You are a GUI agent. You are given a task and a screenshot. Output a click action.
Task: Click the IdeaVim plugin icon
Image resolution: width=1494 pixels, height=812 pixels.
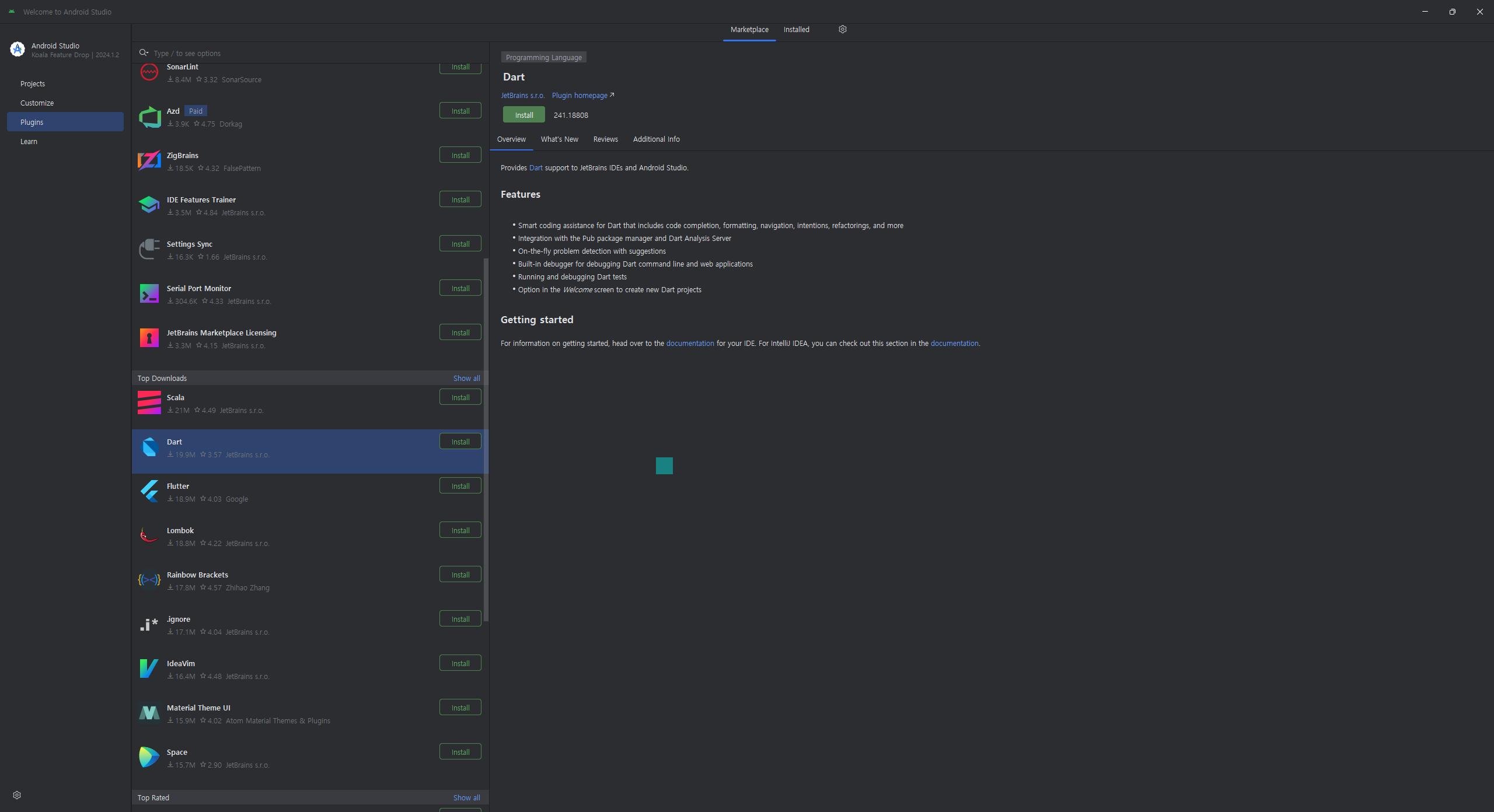click(149, 668)
